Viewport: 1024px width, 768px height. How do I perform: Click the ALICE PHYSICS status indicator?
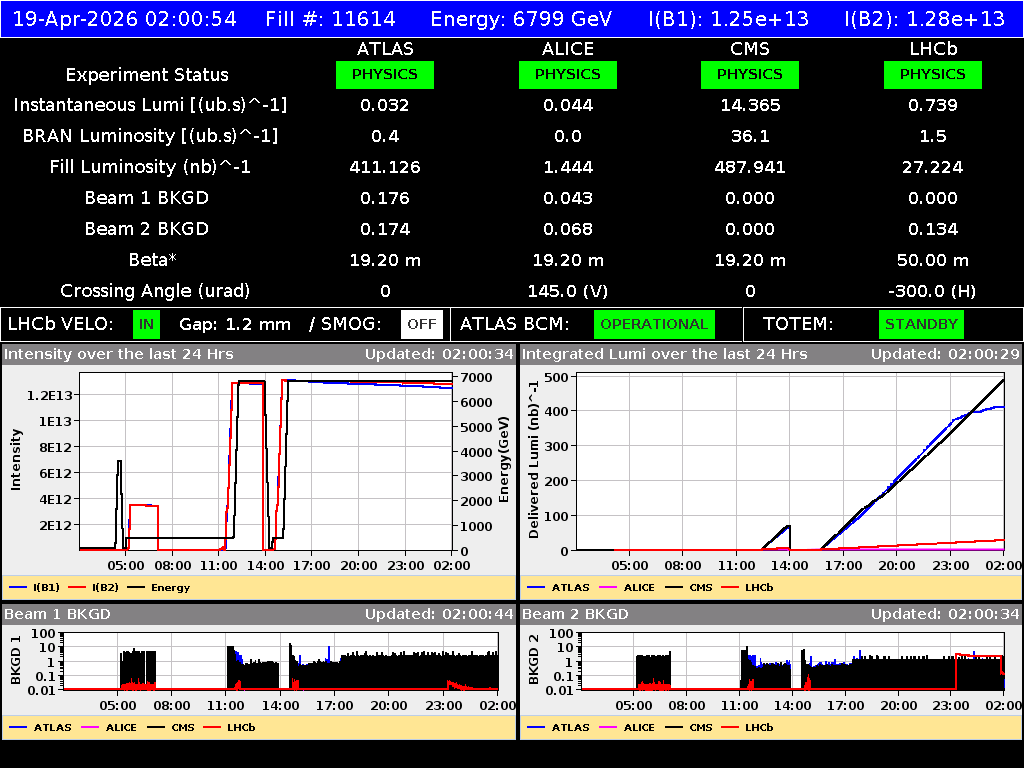(x=568, y=74)
